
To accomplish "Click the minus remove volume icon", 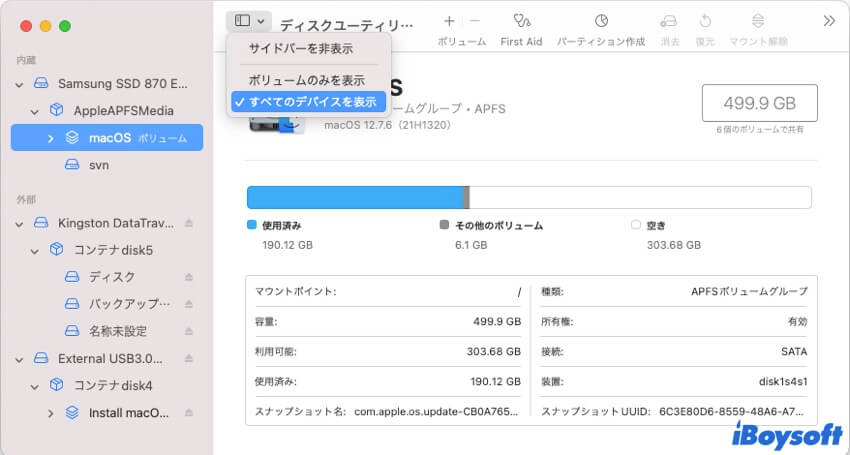I will click(475, 21).
